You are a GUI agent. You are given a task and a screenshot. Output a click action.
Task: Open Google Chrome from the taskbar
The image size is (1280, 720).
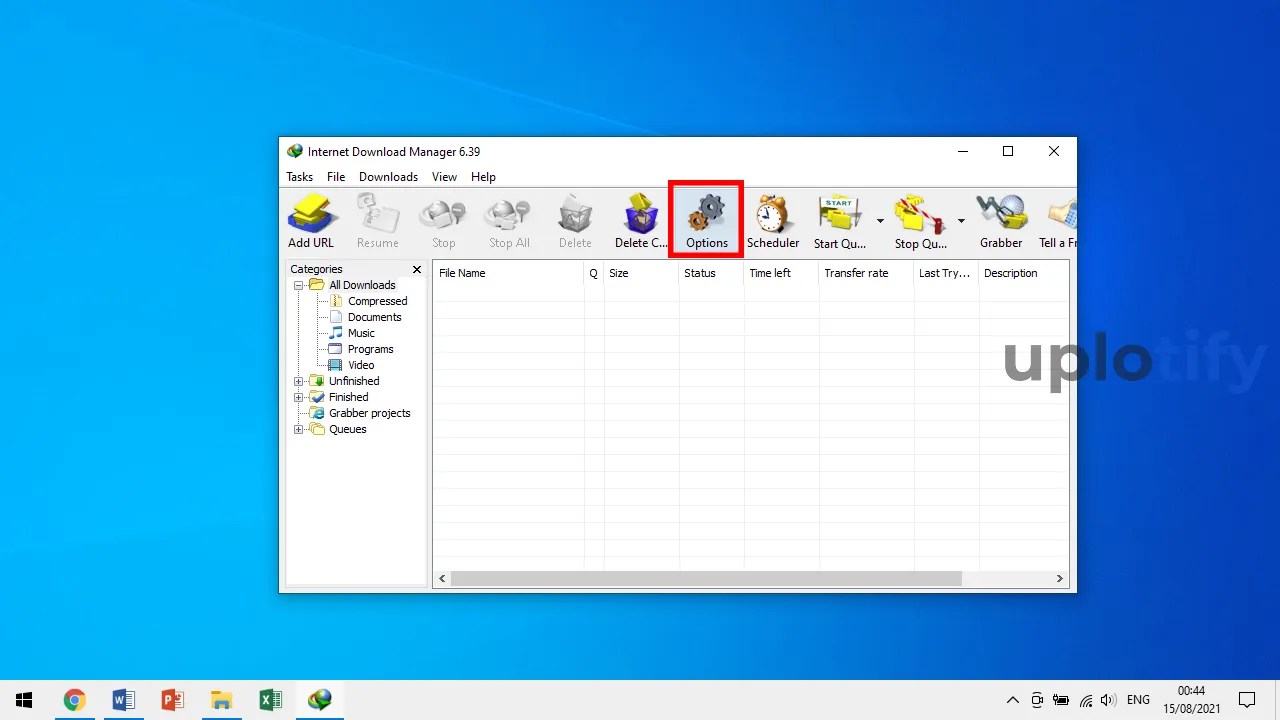(75, 699)
